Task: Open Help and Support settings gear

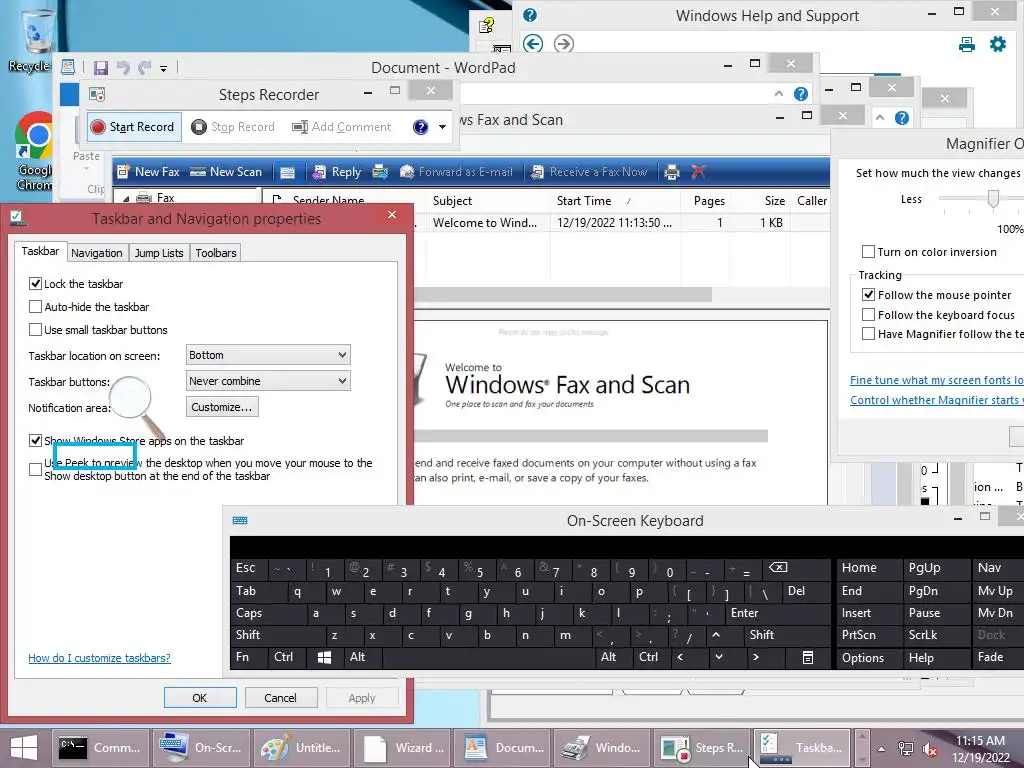Action: click(998, 44)
